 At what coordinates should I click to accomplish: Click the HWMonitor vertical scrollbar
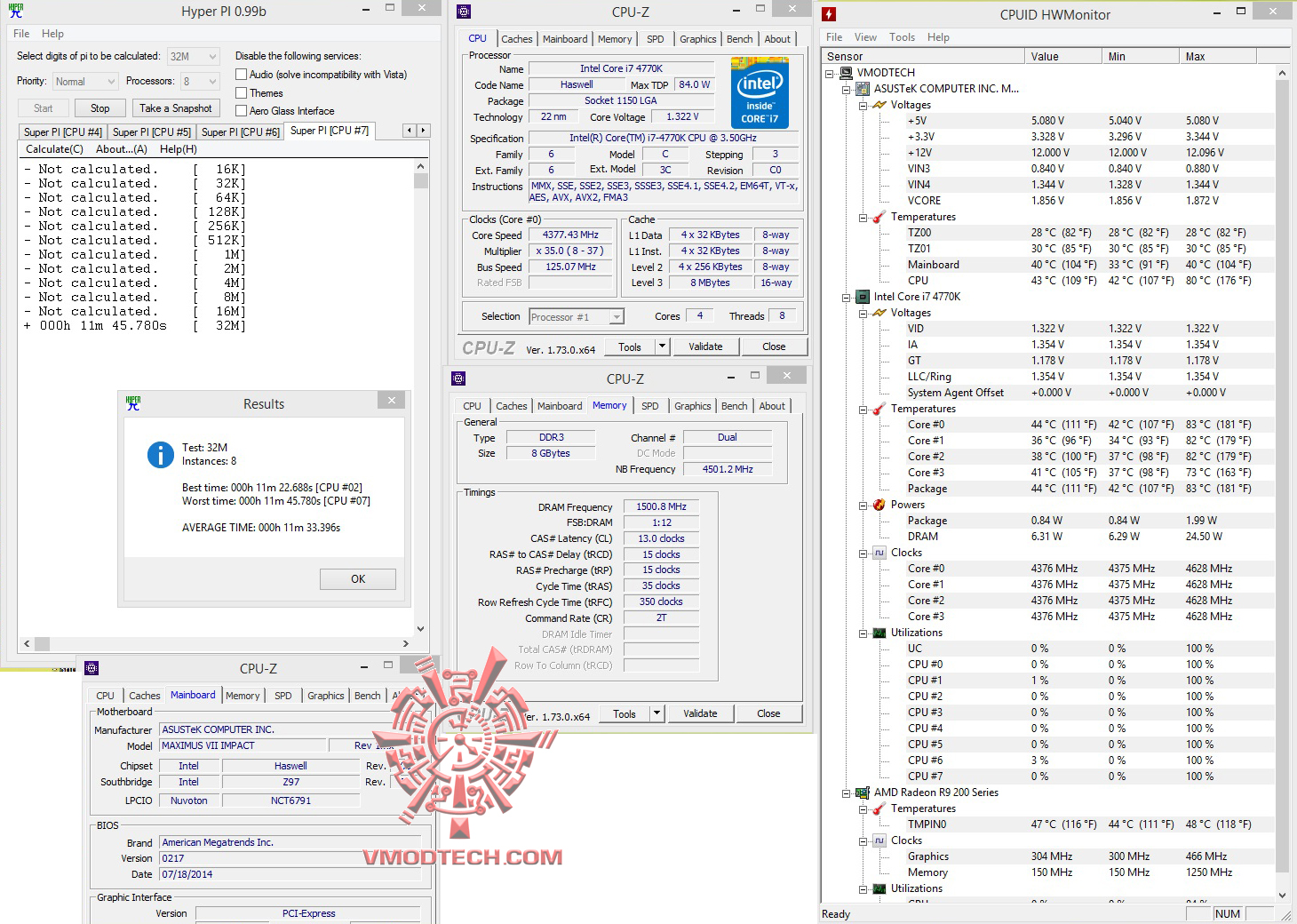(x=1282, y=484)
